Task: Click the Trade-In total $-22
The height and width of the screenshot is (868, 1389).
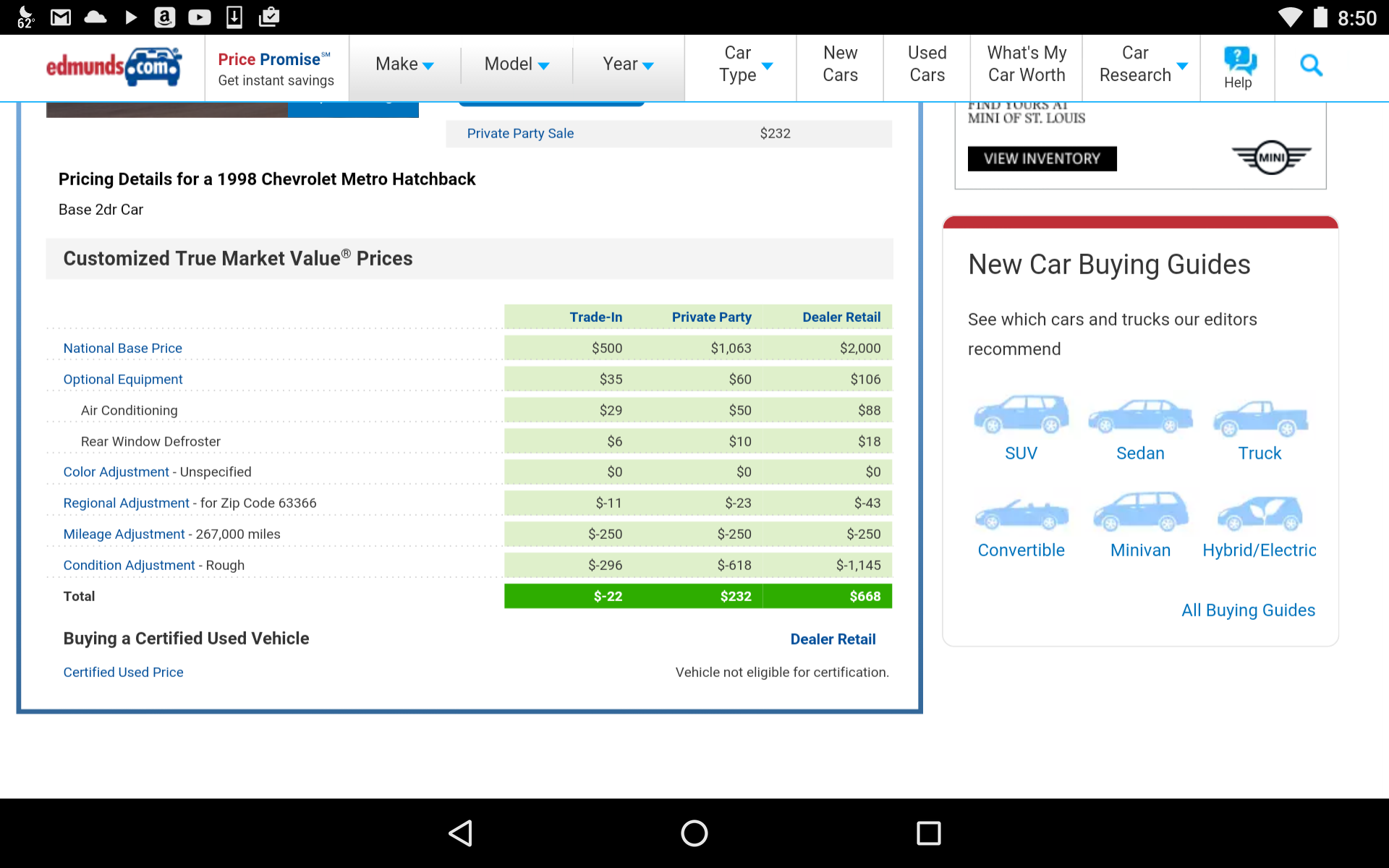Action: tap(608, 596)
